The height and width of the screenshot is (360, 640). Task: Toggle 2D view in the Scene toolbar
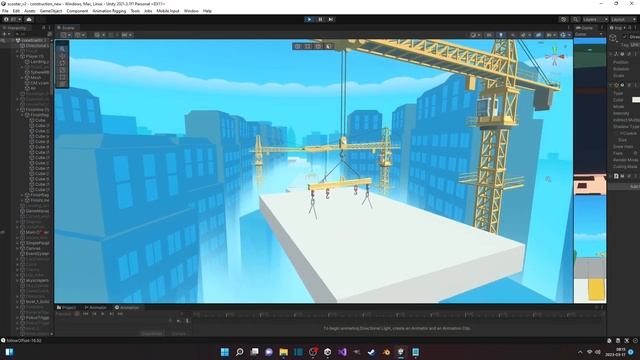coord(489,35)
